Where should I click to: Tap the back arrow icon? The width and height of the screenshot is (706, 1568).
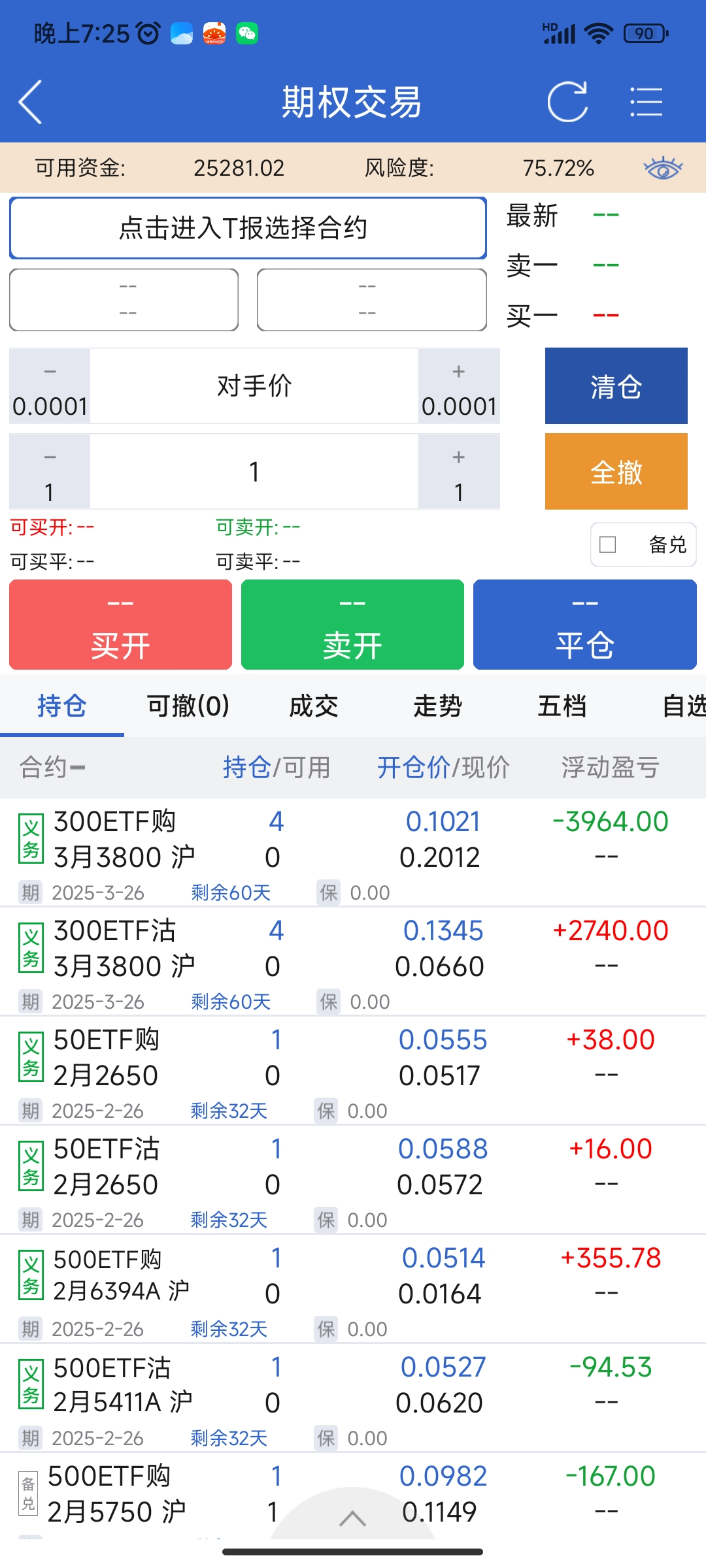31,102
